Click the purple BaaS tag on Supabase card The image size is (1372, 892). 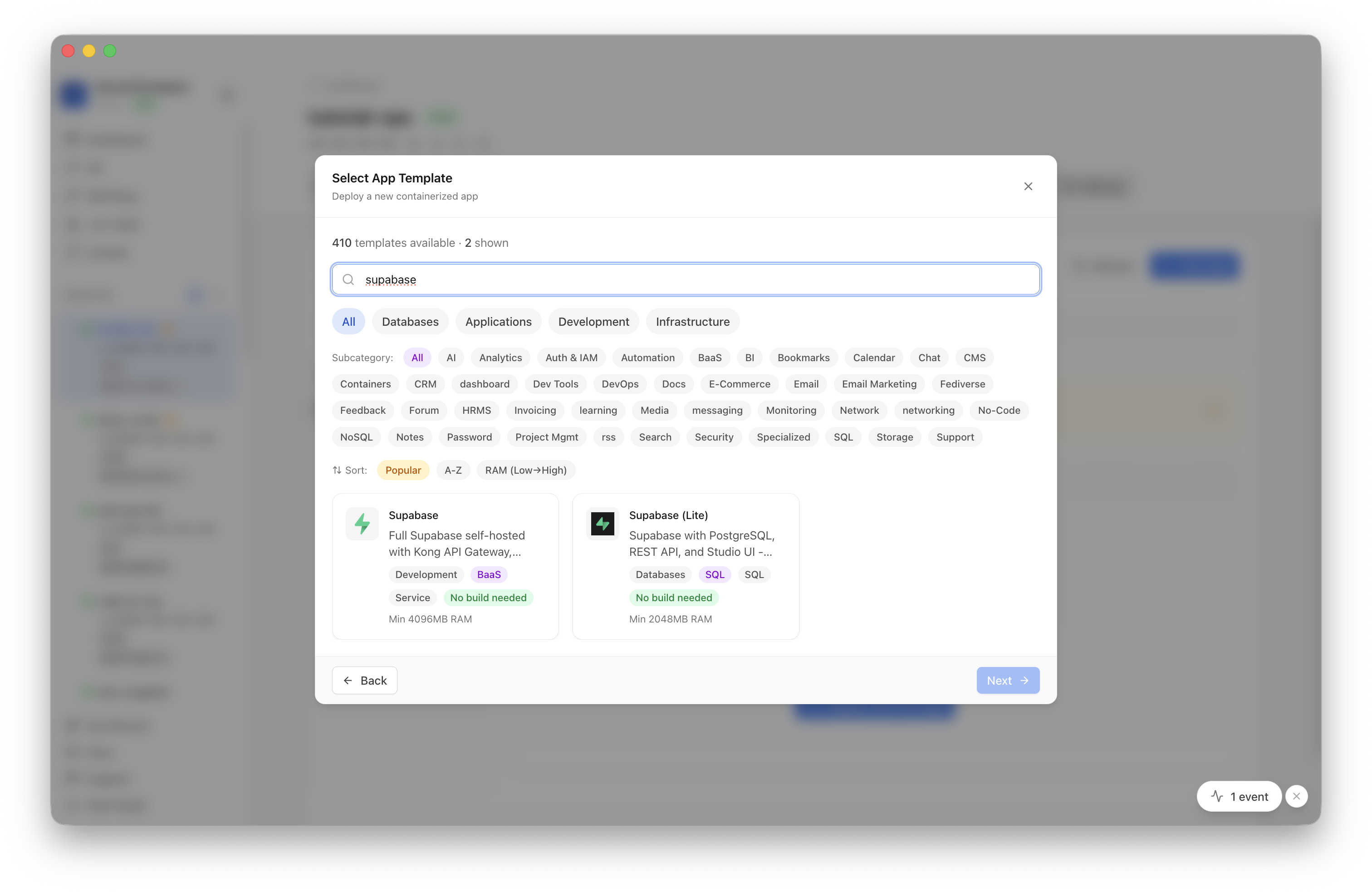coord(489,574)
